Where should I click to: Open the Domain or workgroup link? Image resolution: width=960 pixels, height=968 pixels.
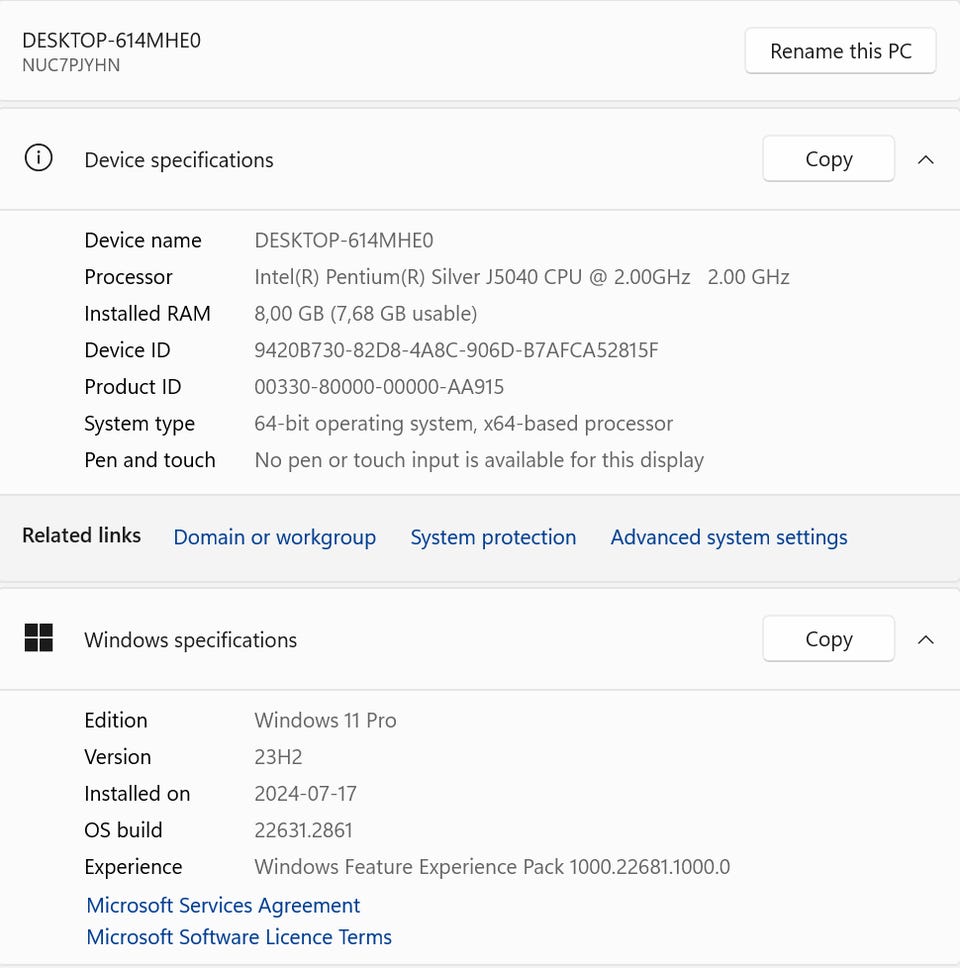274,537
